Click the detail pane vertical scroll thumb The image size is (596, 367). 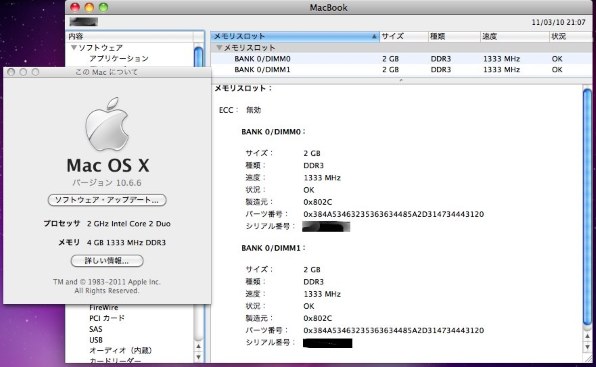[587, 207]
